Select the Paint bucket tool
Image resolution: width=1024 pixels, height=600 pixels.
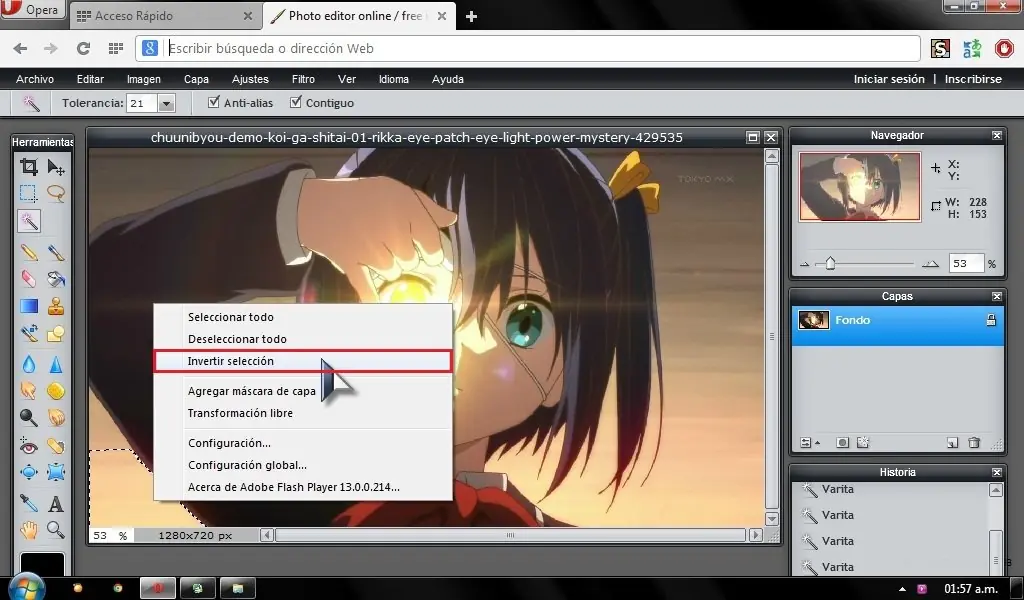(x=56, y=279)
